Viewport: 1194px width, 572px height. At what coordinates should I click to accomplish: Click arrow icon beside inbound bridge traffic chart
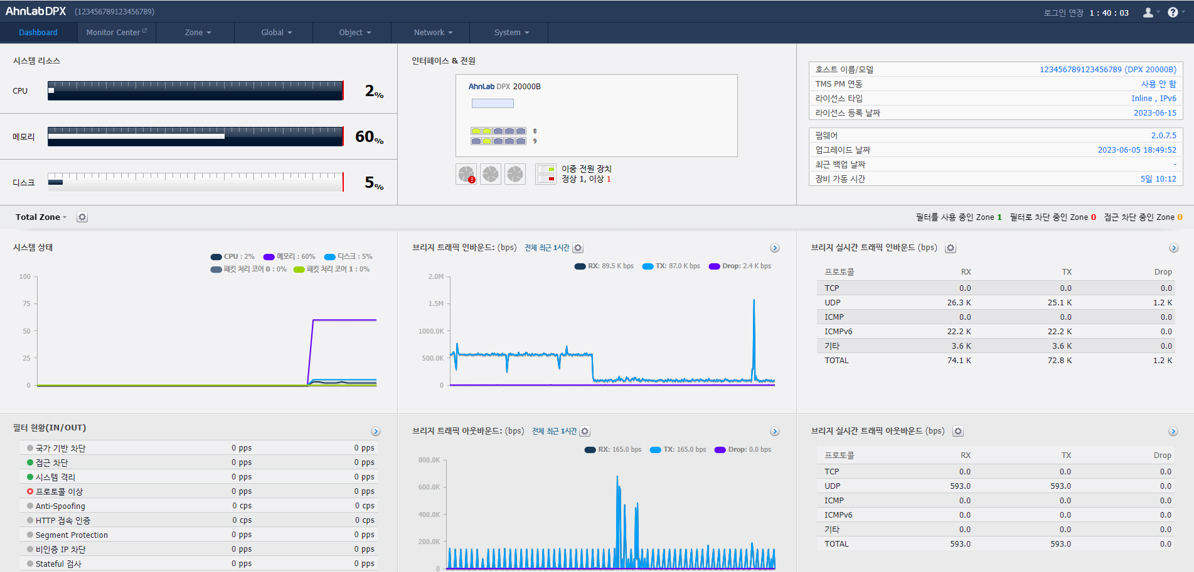tap(774, 248)
